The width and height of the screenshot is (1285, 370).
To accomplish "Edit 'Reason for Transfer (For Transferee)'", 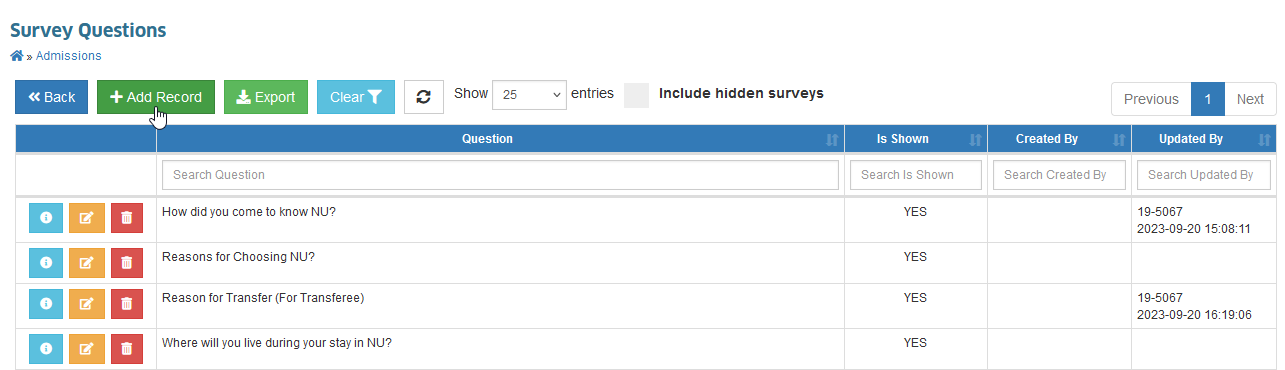I will point(86,304).
